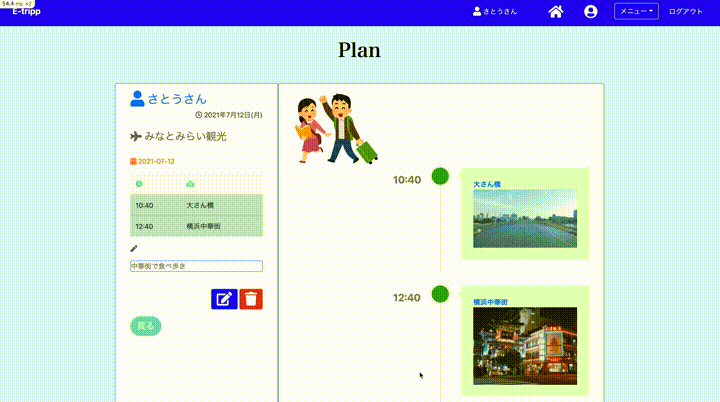Screen dimensions: 720x402
Task: Click the place header icon in schedule table
Action: (x=190, y=184)
